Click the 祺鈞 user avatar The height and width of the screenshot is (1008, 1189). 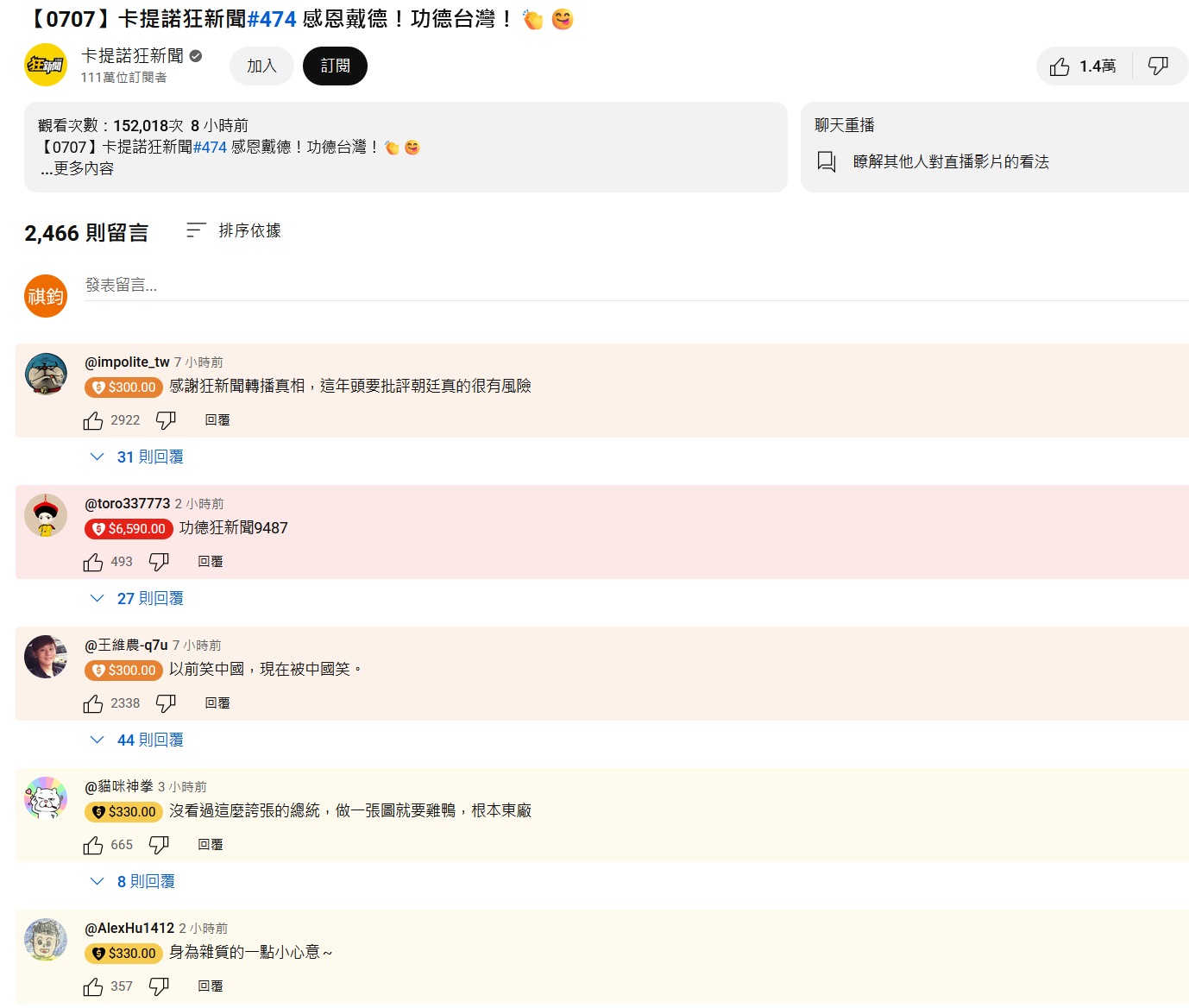[x=46, y=296]
